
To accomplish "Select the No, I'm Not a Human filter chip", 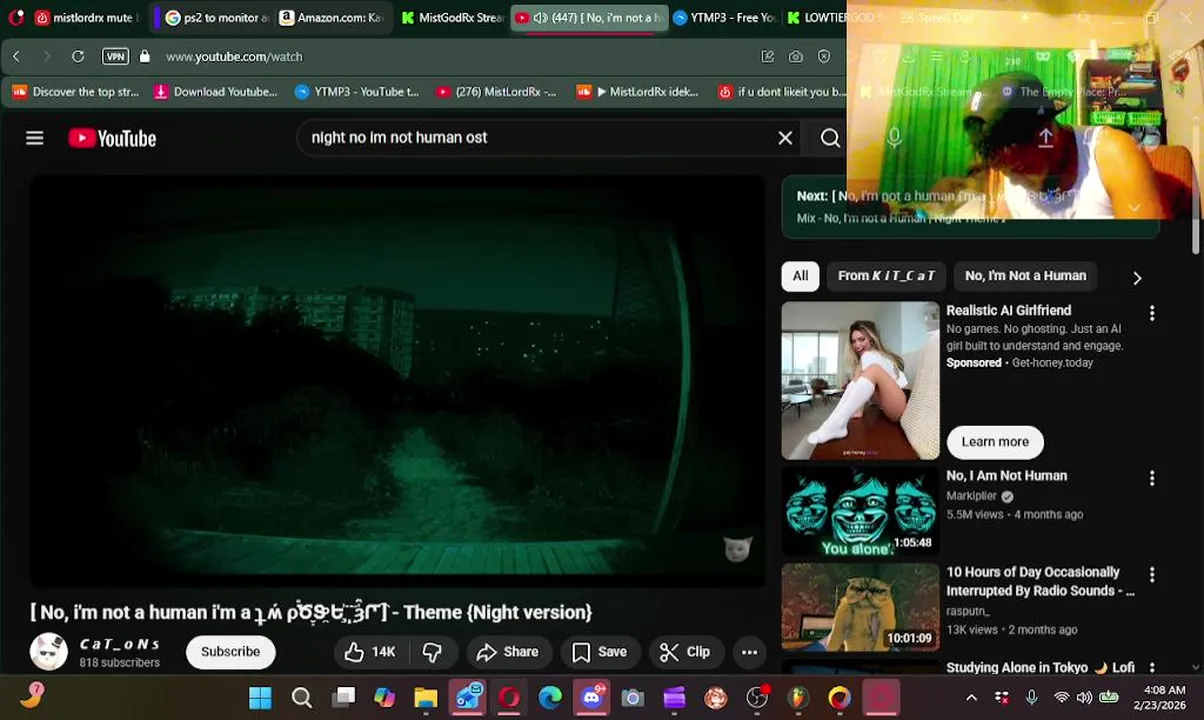I will point(1025,276).
